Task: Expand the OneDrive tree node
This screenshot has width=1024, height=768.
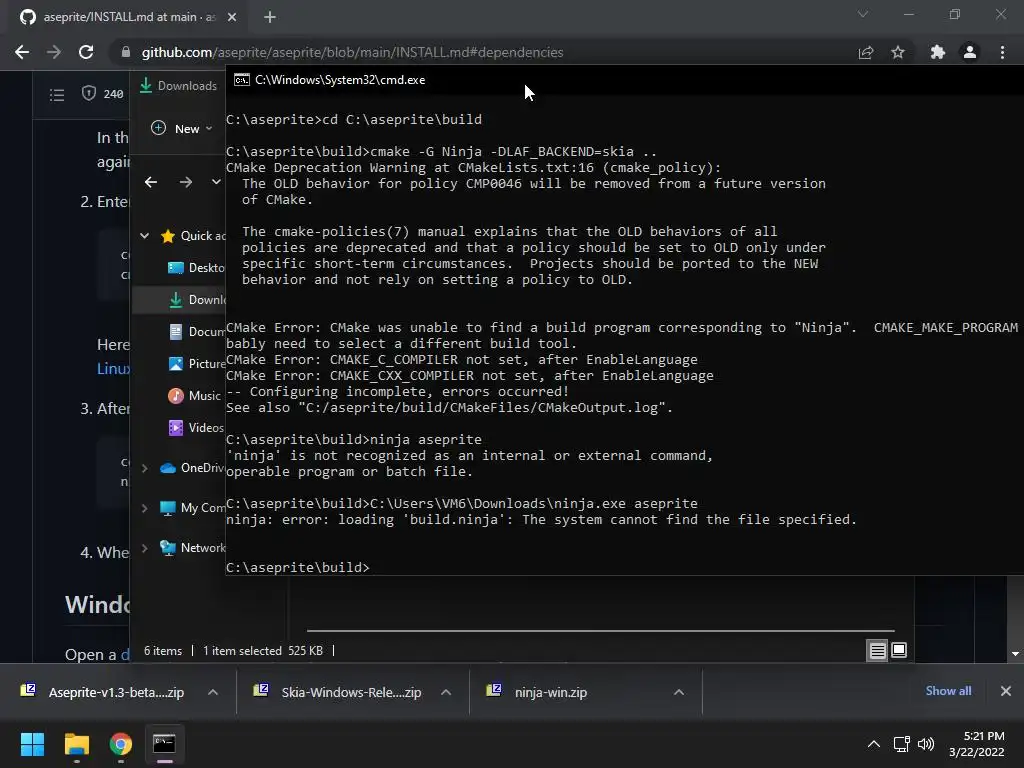Action: (x=144, y=468)
